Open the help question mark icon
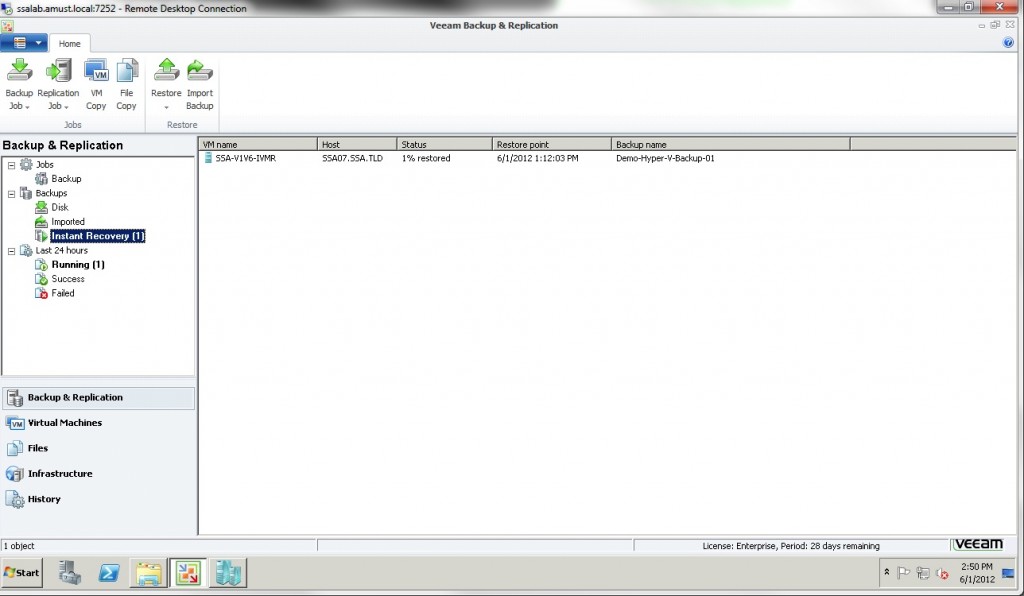This screenshot has height=596, width=1024. click(x=1008, y=42)
